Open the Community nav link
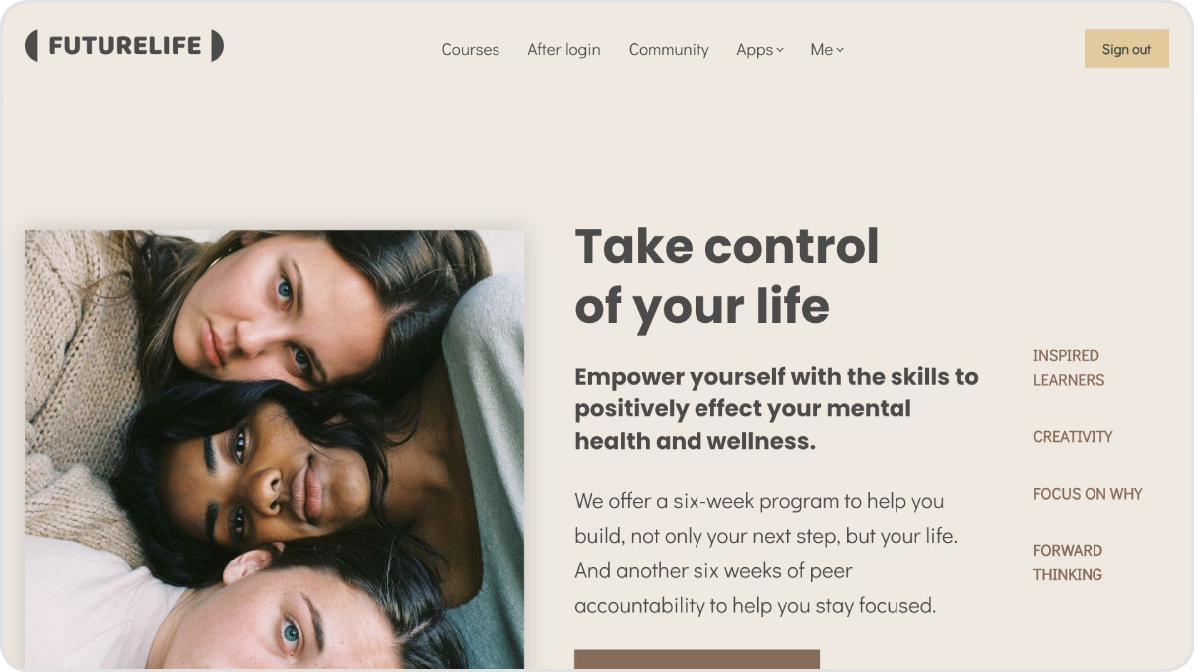 [x=668, y=50]
